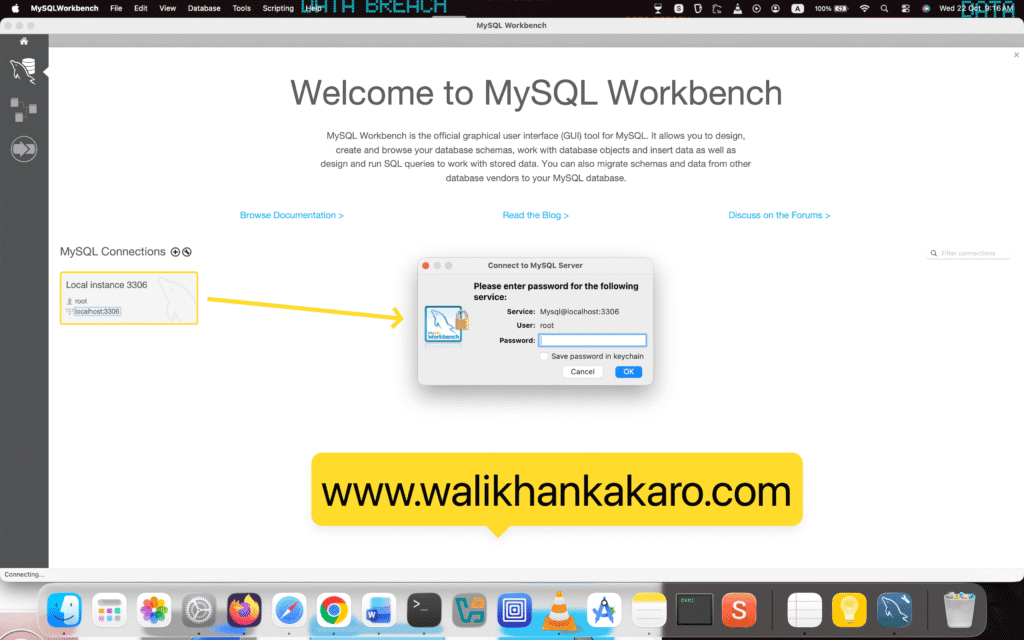Viewport: 1024px width, 640px height.
Task: Click the Browse Documentation link
Action: [291, 214]
